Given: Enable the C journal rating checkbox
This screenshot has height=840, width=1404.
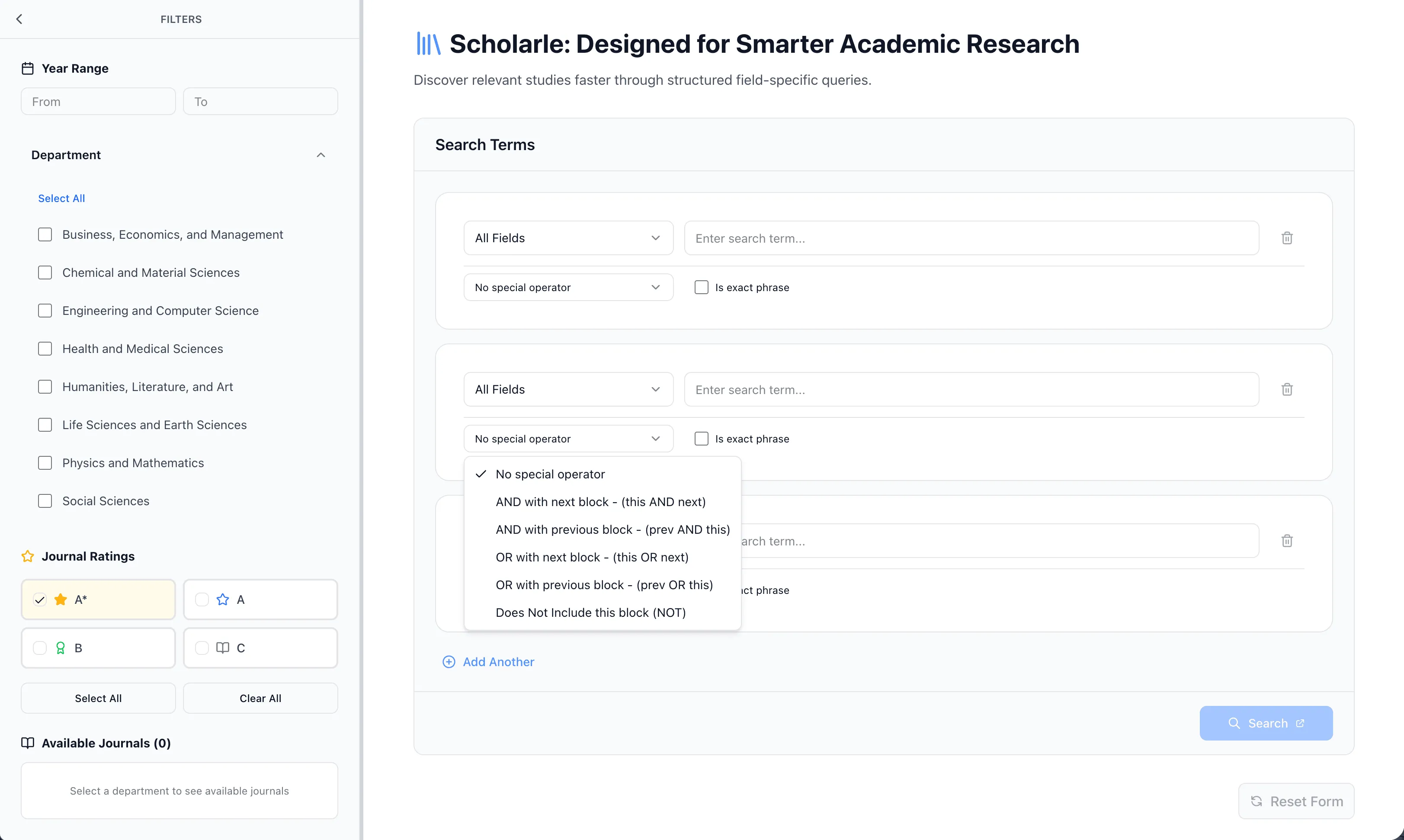Looking at the screenshot, I should click(x=202, y=648).
